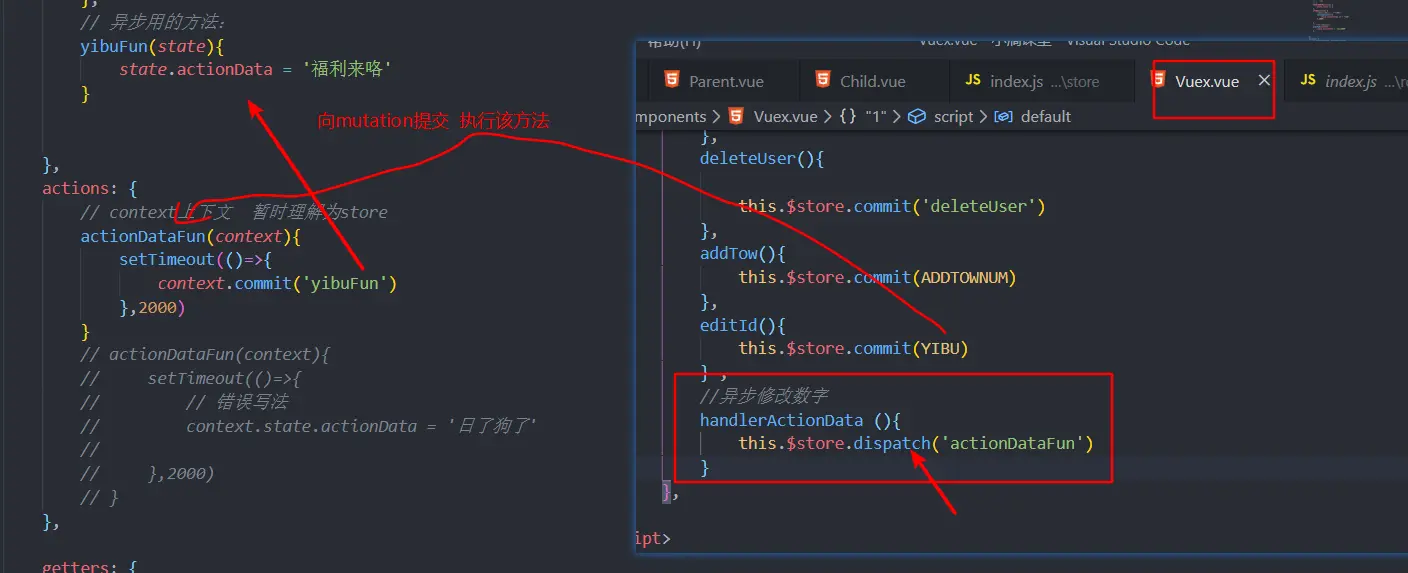This screenshot has height=573, width=1408.
Task: Click the deleteUser(){ line in Vuex.vue
Action: [761, 158]
